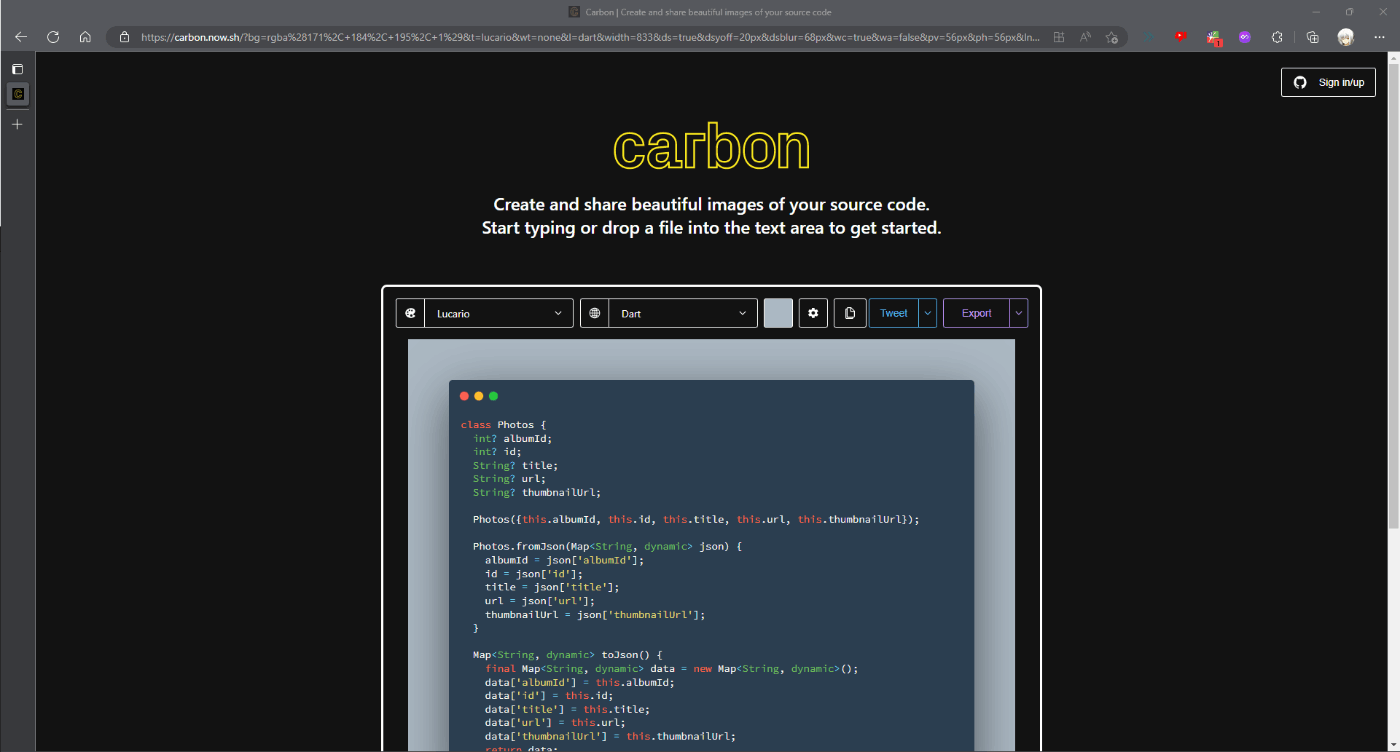The height and width of the screenshot is (752, 1400).
Task: Click the carbon logo heading
Action: pyautogui.click(x=711, y=148)
